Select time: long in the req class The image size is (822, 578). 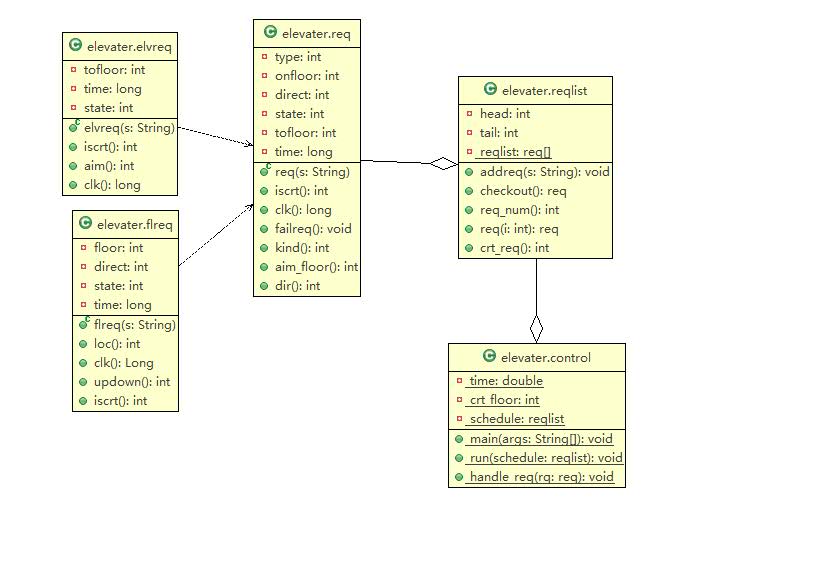point(304,152)
